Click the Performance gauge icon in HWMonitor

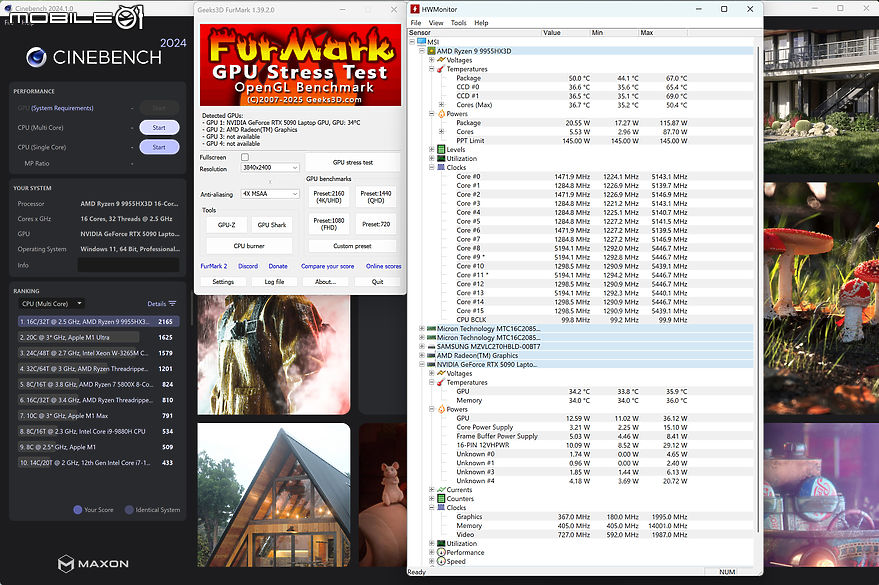point(441,552)
